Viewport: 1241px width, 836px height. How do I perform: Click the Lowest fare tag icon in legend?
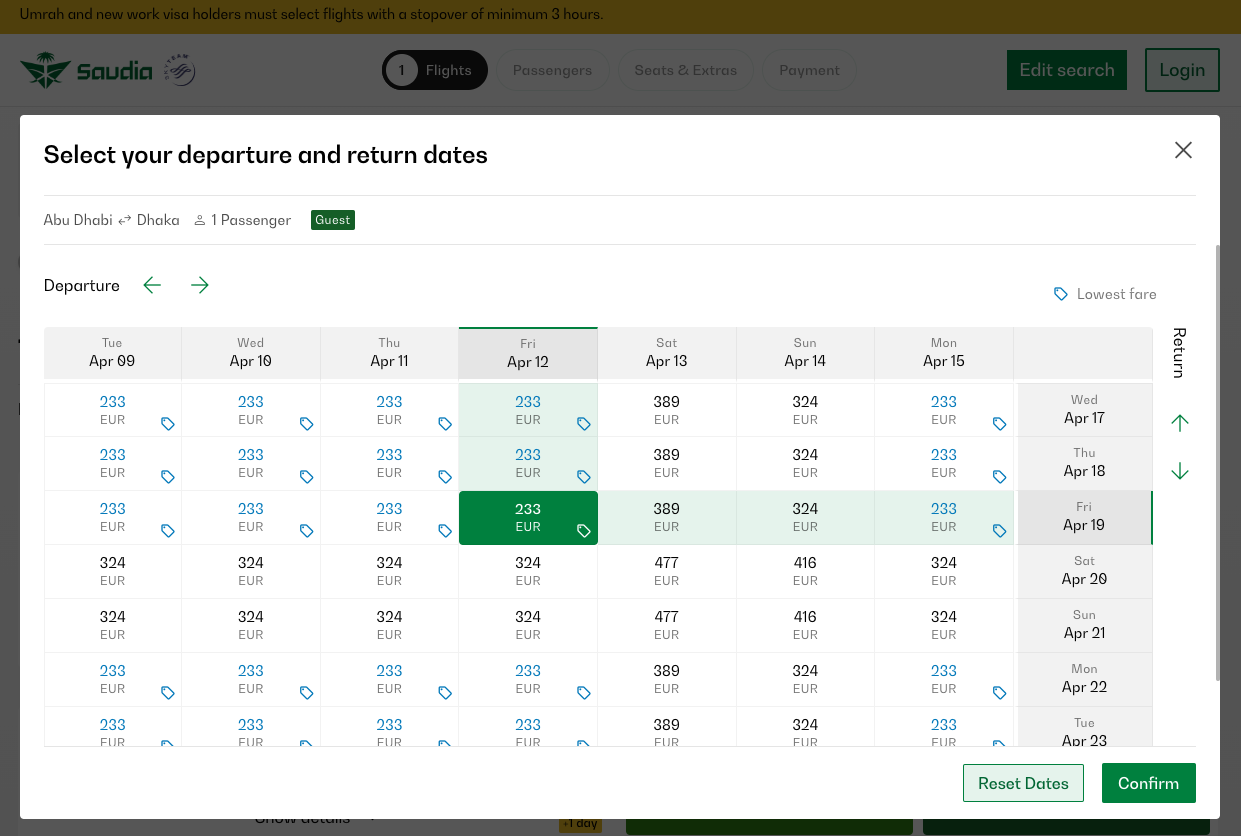(x=1061, y=294)
